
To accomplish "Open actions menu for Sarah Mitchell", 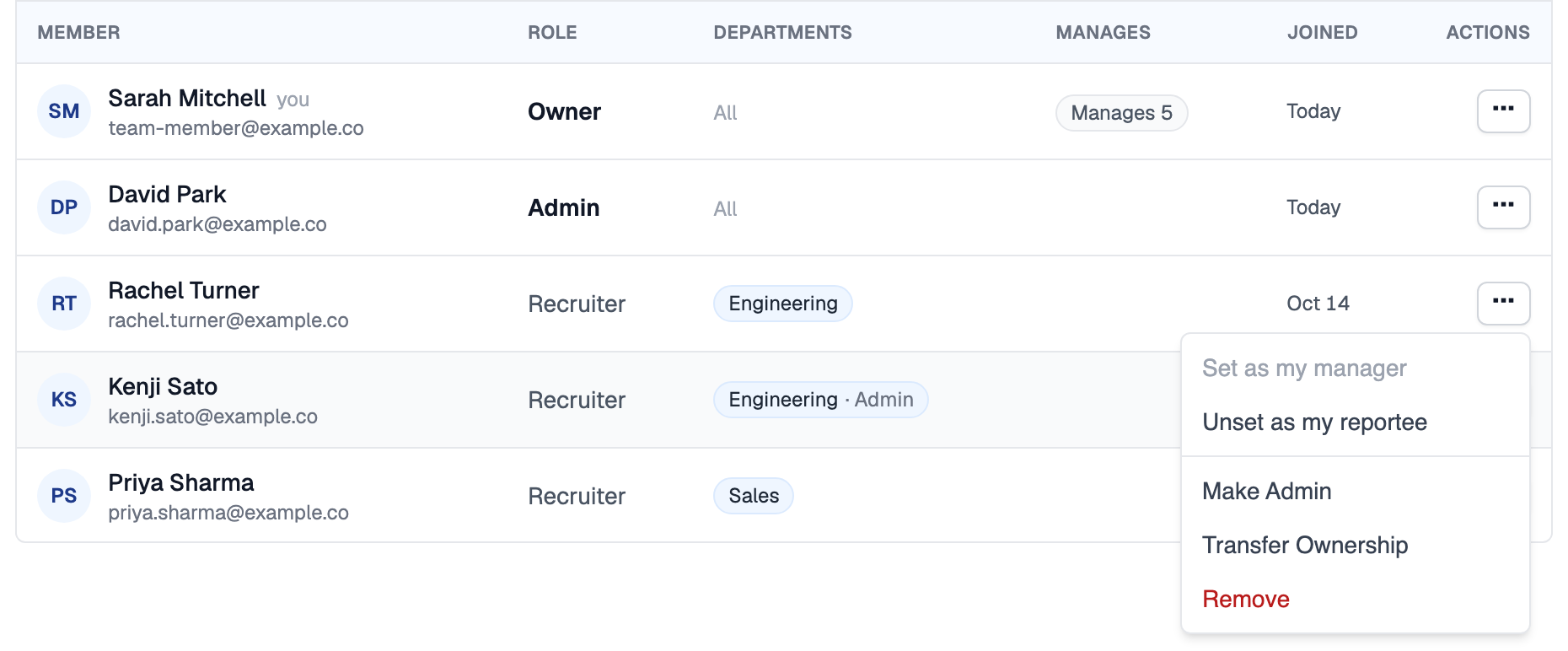I will pos(1503,111).
